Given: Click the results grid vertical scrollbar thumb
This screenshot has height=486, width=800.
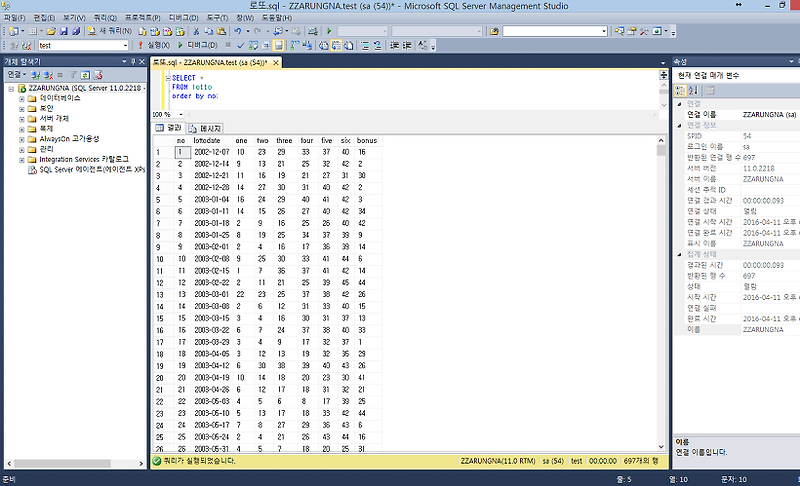Looking at the screenshot, I should [661, 150].
